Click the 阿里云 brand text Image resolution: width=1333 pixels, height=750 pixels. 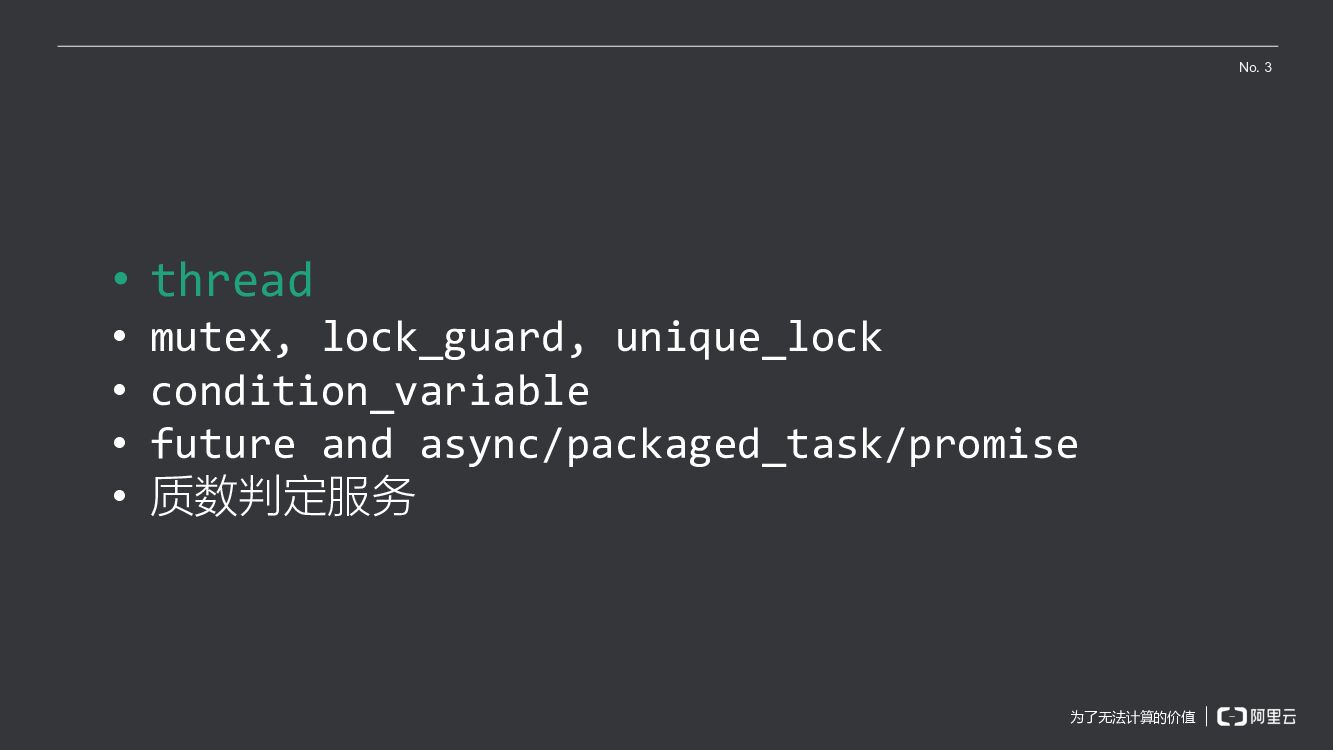tap(1273, 716)
